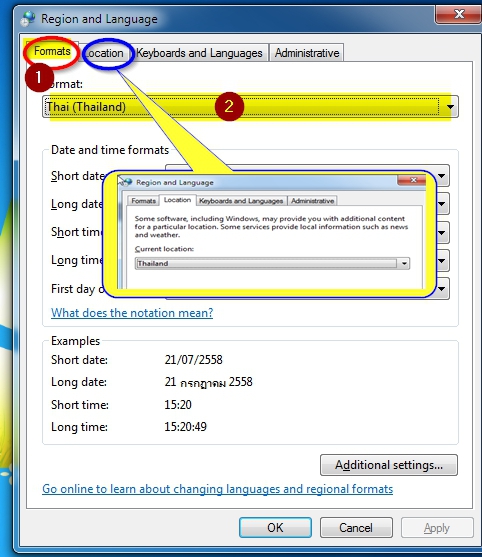Click the 'Examples' group label
Screen dimensions: 482x557
tap(75, 341)
